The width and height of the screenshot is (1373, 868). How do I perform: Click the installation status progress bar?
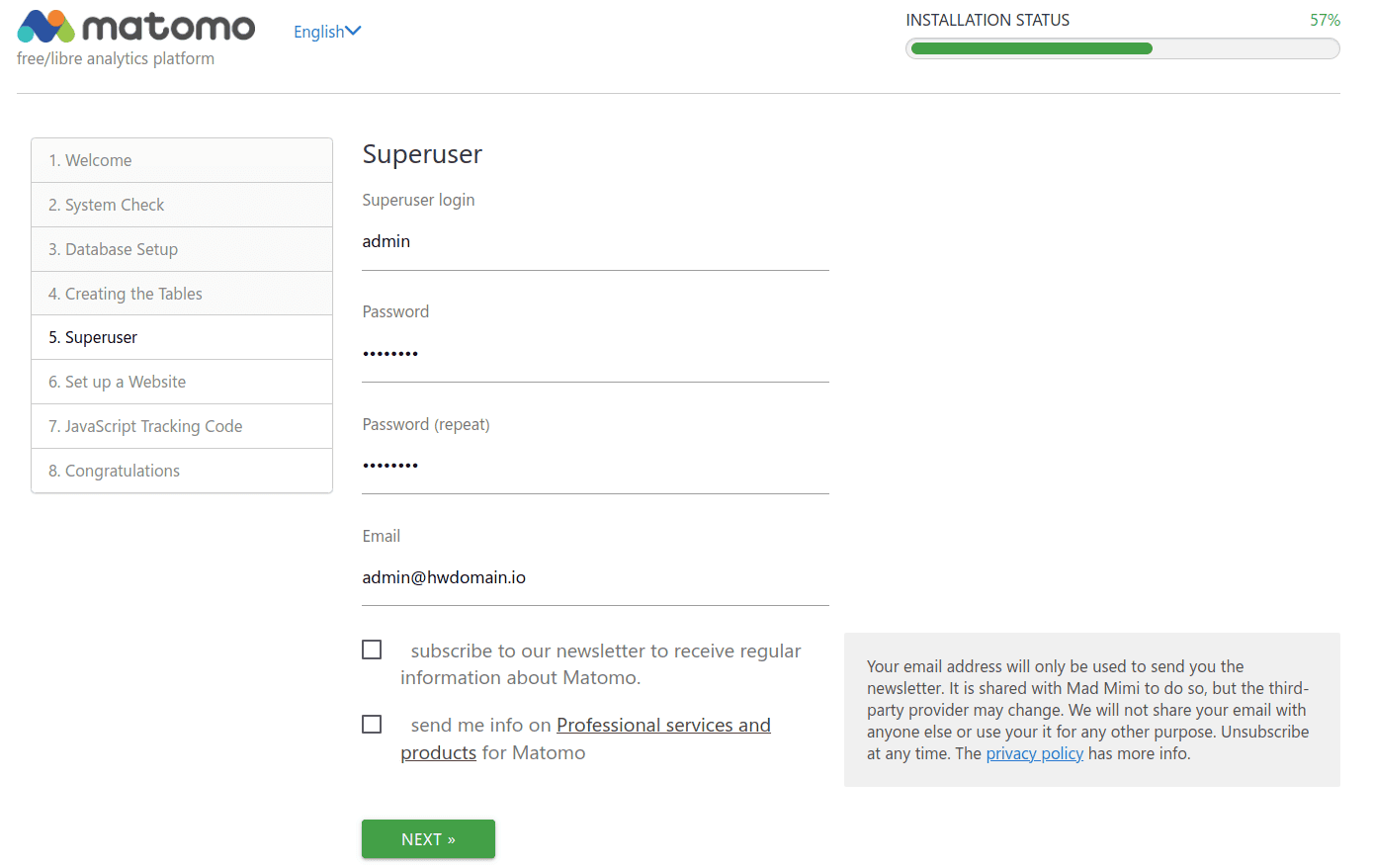1122,48
